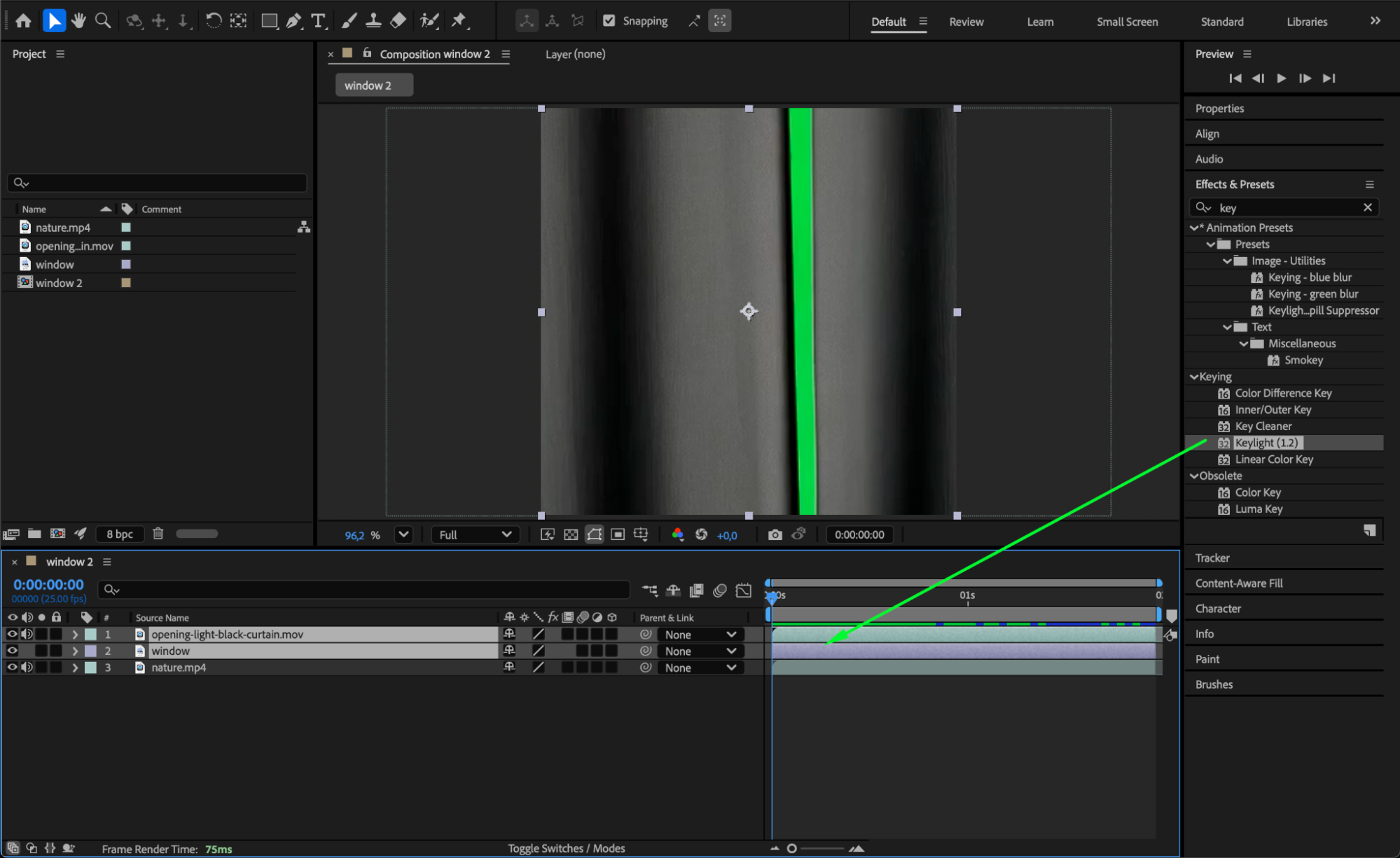Switch to the Review workspace
1400x858 pixels.
point(966,22)
